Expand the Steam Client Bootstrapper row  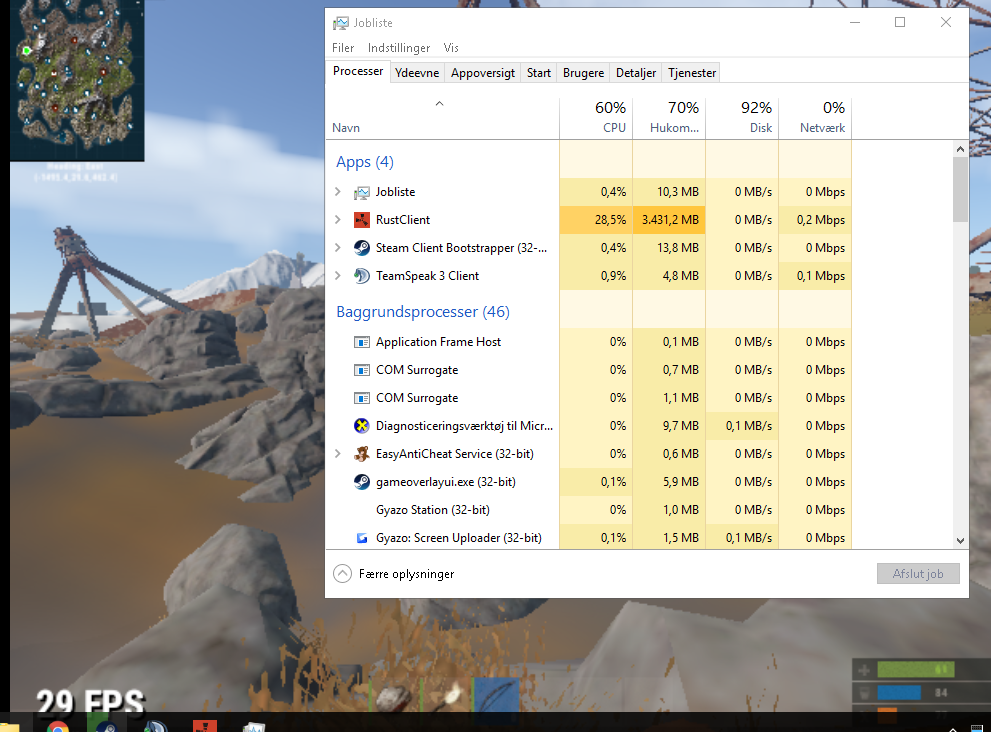click(337, 248)
